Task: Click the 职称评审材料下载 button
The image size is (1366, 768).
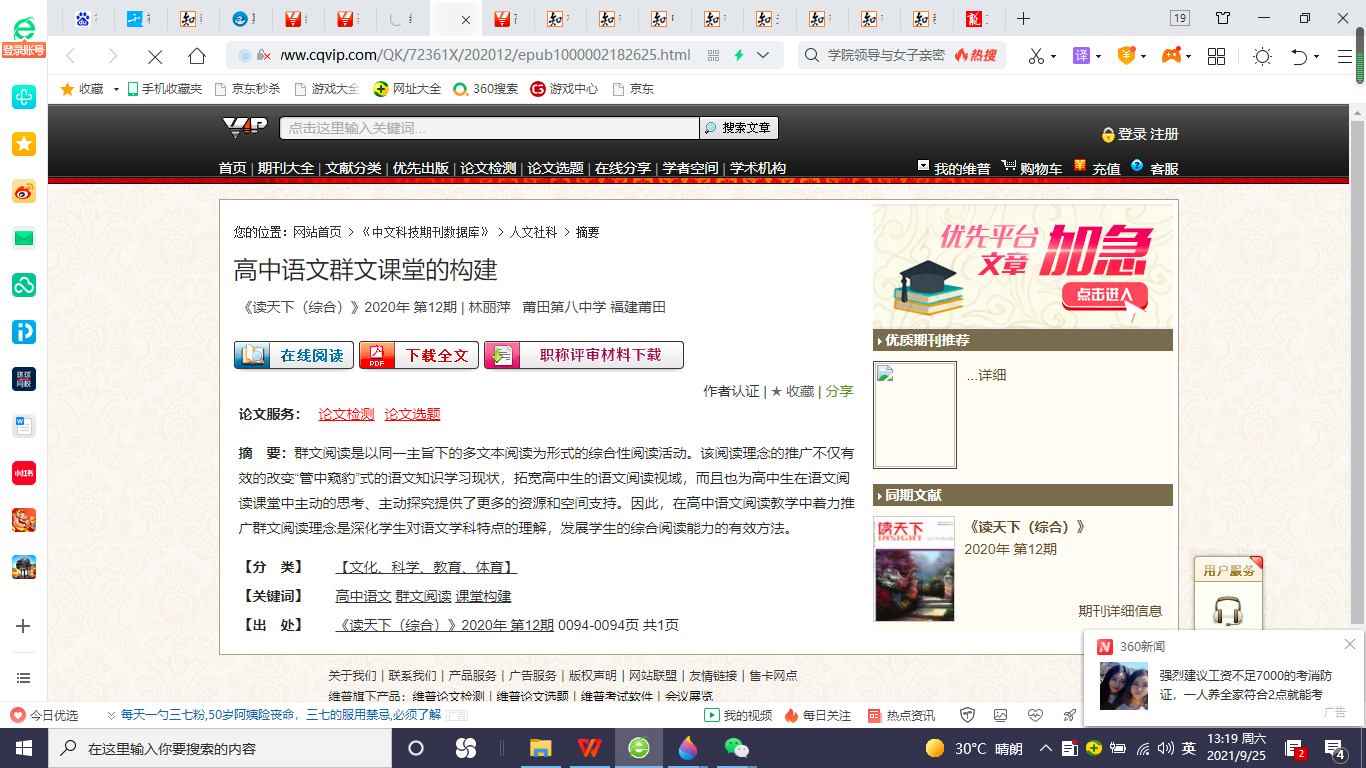Action: coord(584,355)
